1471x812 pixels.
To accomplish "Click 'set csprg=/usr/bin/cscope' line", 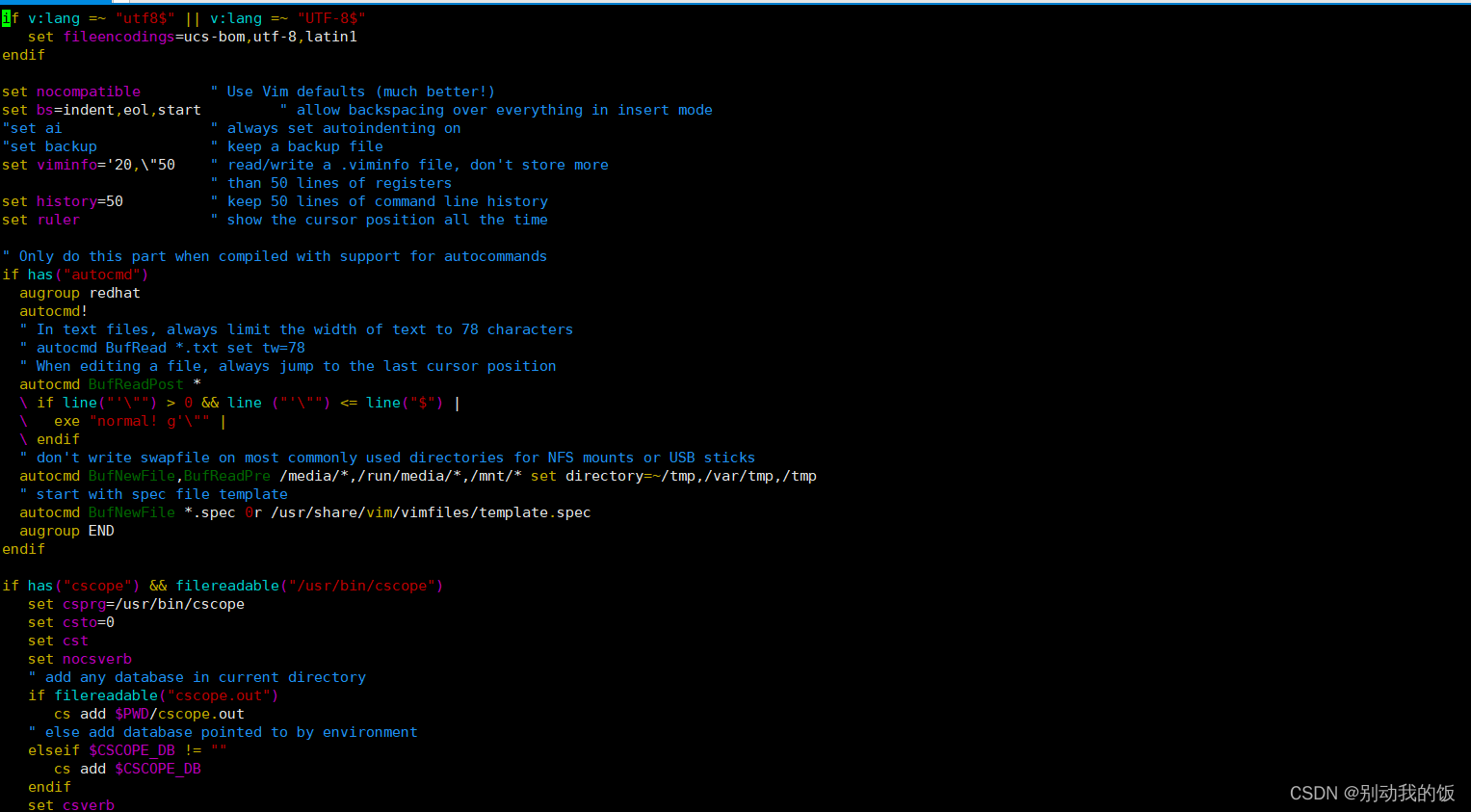I will click(x=136, y=604).
